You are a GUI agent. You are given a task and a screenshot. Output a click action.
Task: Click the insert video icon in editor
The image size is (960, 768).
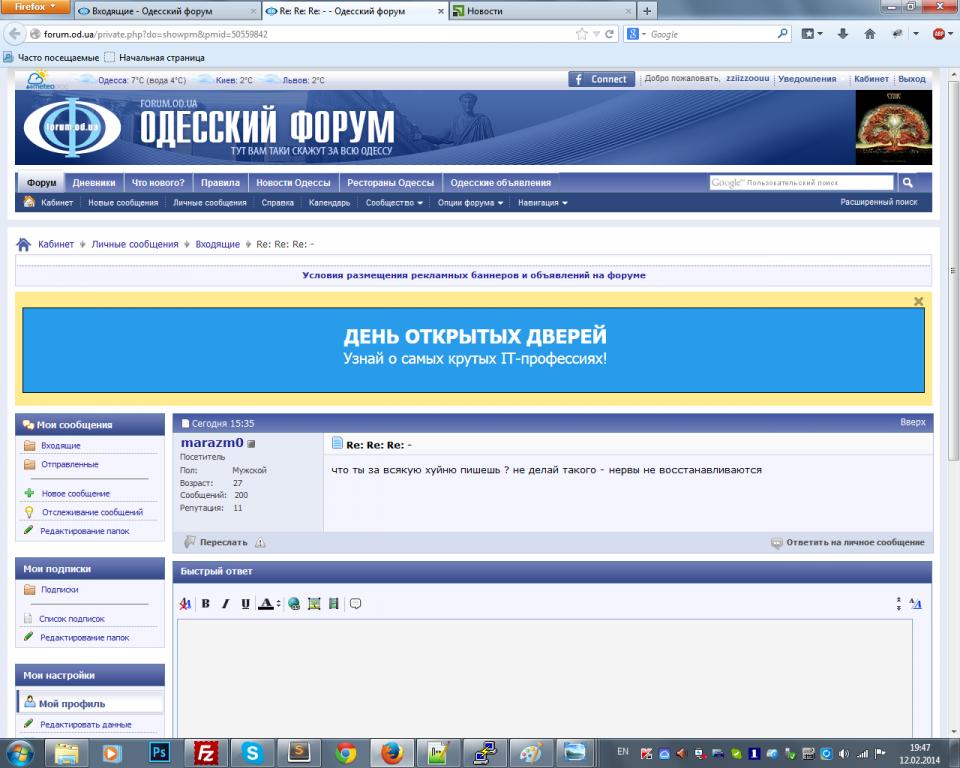pyautogui.click(x=334, y=604)
